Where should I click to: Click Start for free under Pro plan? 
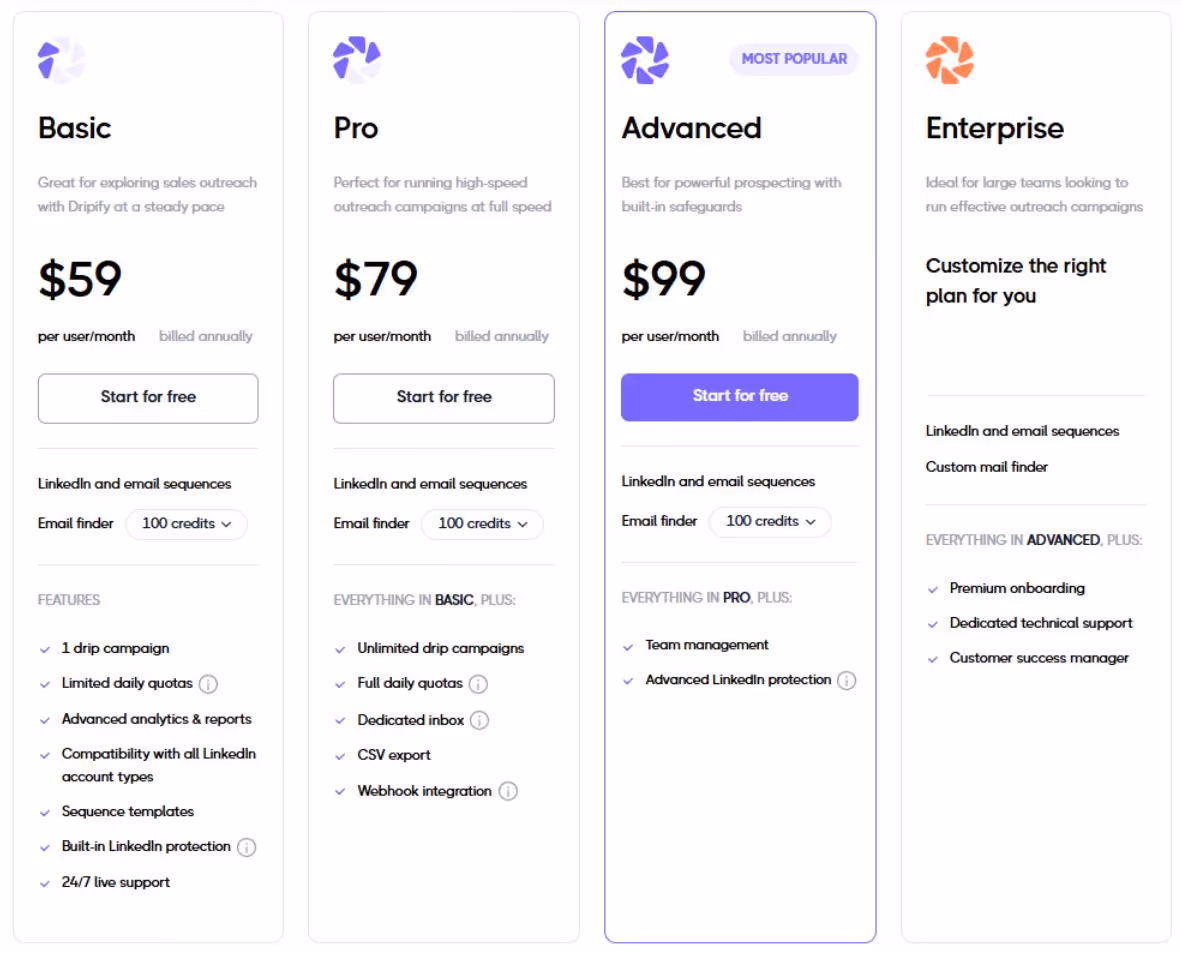443,398
